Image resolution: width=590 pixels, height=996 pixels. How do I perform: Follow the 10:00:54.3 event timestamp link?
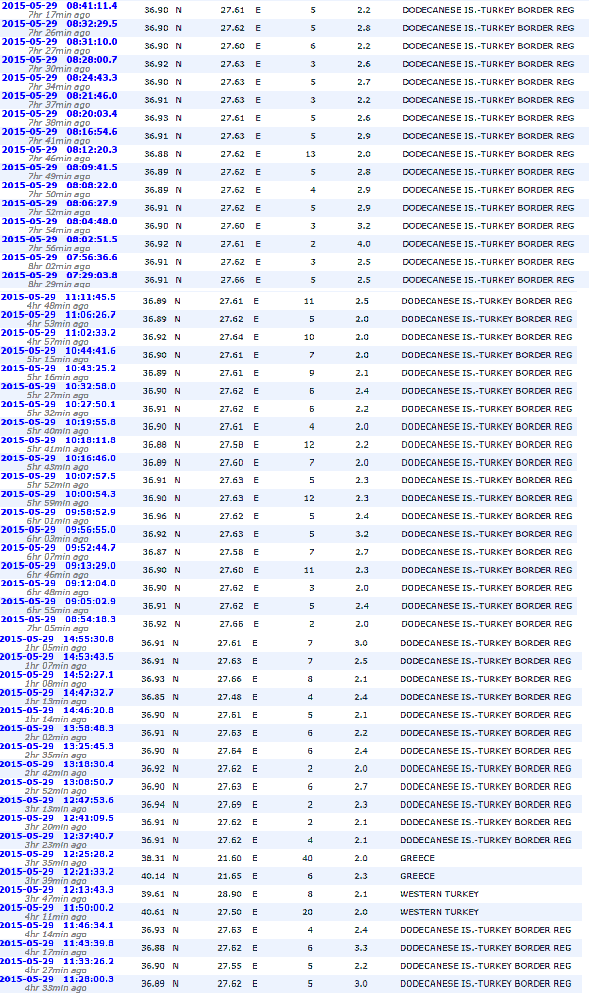[58, 494]
